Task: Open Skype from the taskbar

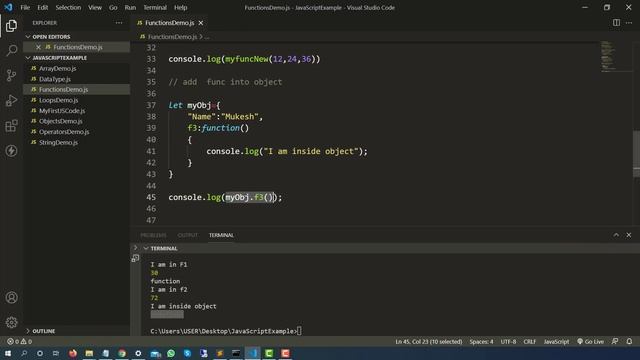Action: (x=187, y=353)
